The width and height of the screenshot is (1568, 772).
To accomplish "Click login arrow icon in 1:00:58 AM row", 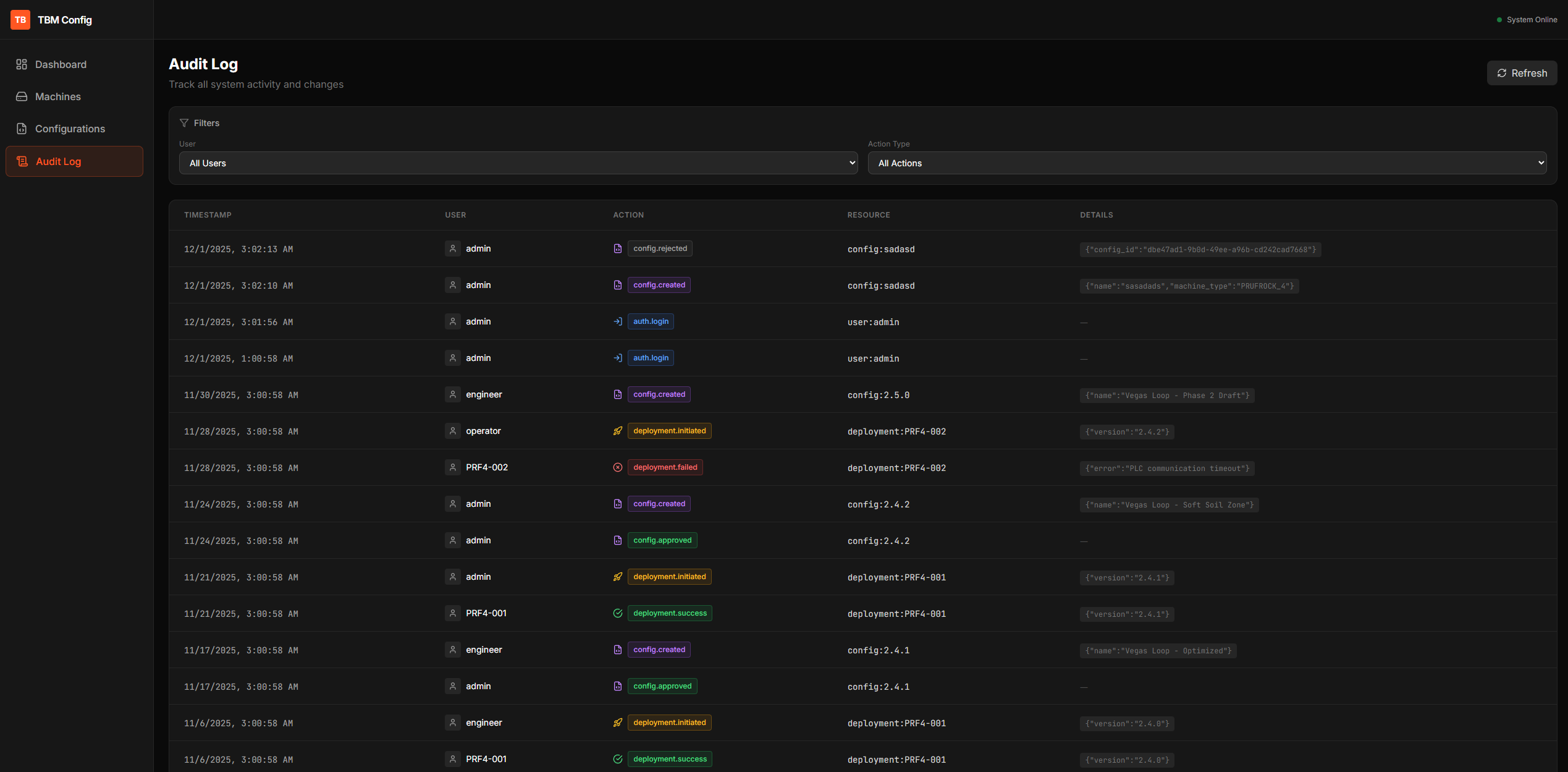I will click(x=618, y=358).
